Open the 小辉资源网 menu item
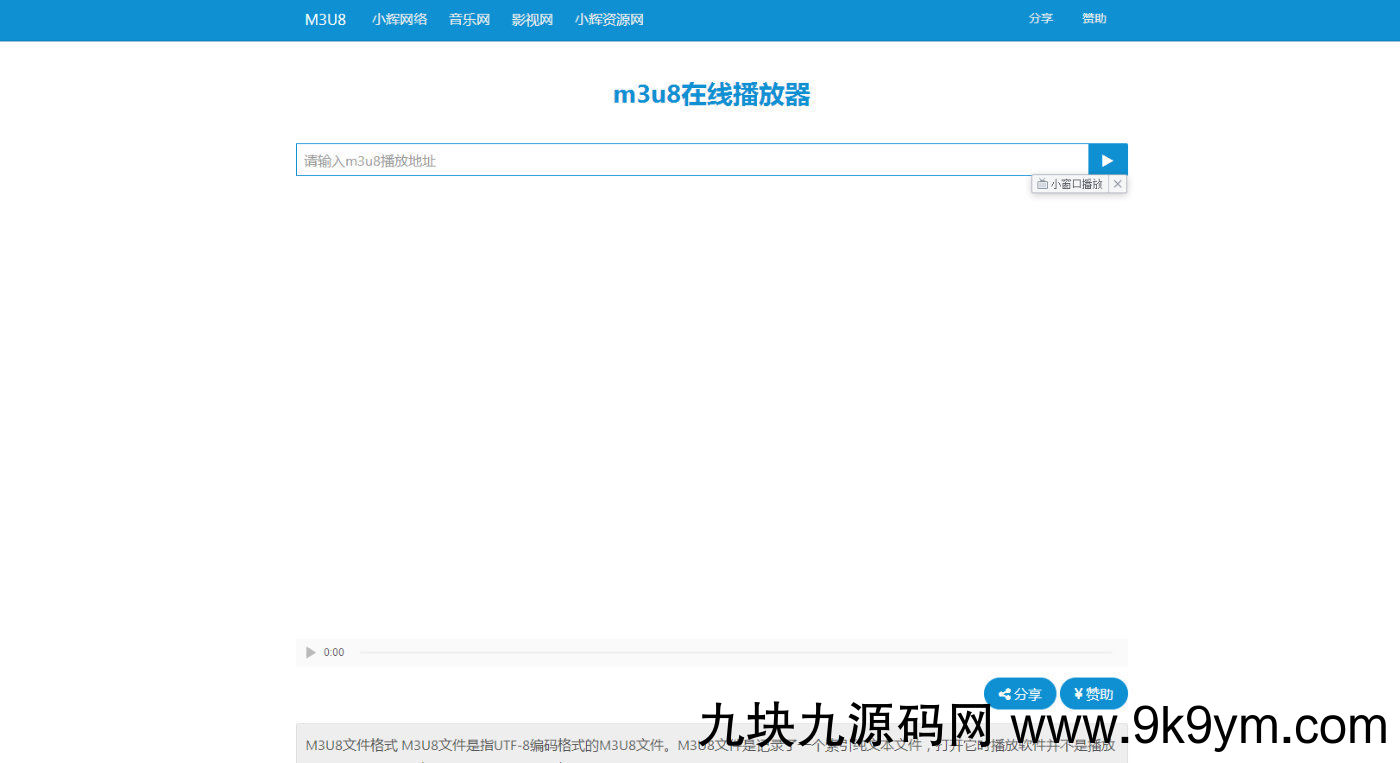The height and width of the screenshot is (763, 1400). (609, 19)
